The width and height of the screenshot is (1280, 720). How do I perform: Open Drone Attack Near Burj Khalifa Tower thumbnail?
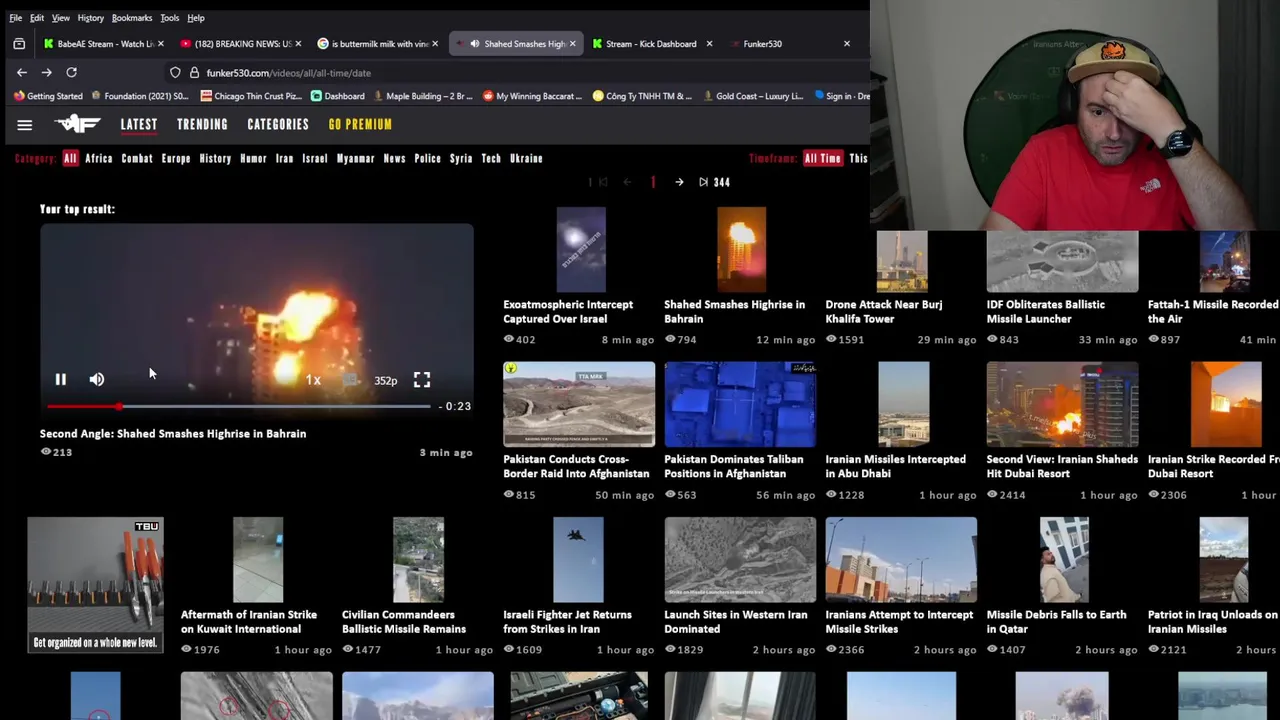(902, 262)
